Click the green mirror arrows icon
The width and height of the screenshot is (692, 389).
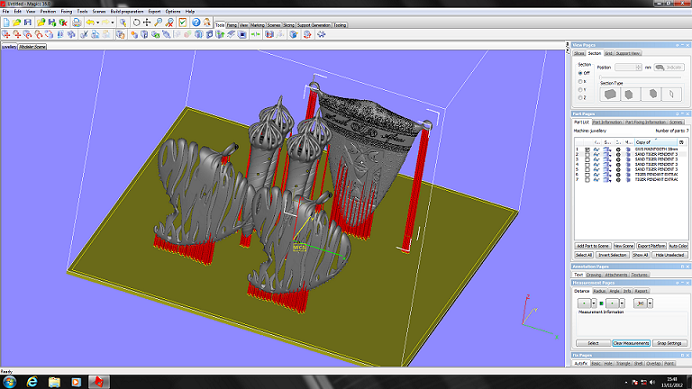(256, 34)
